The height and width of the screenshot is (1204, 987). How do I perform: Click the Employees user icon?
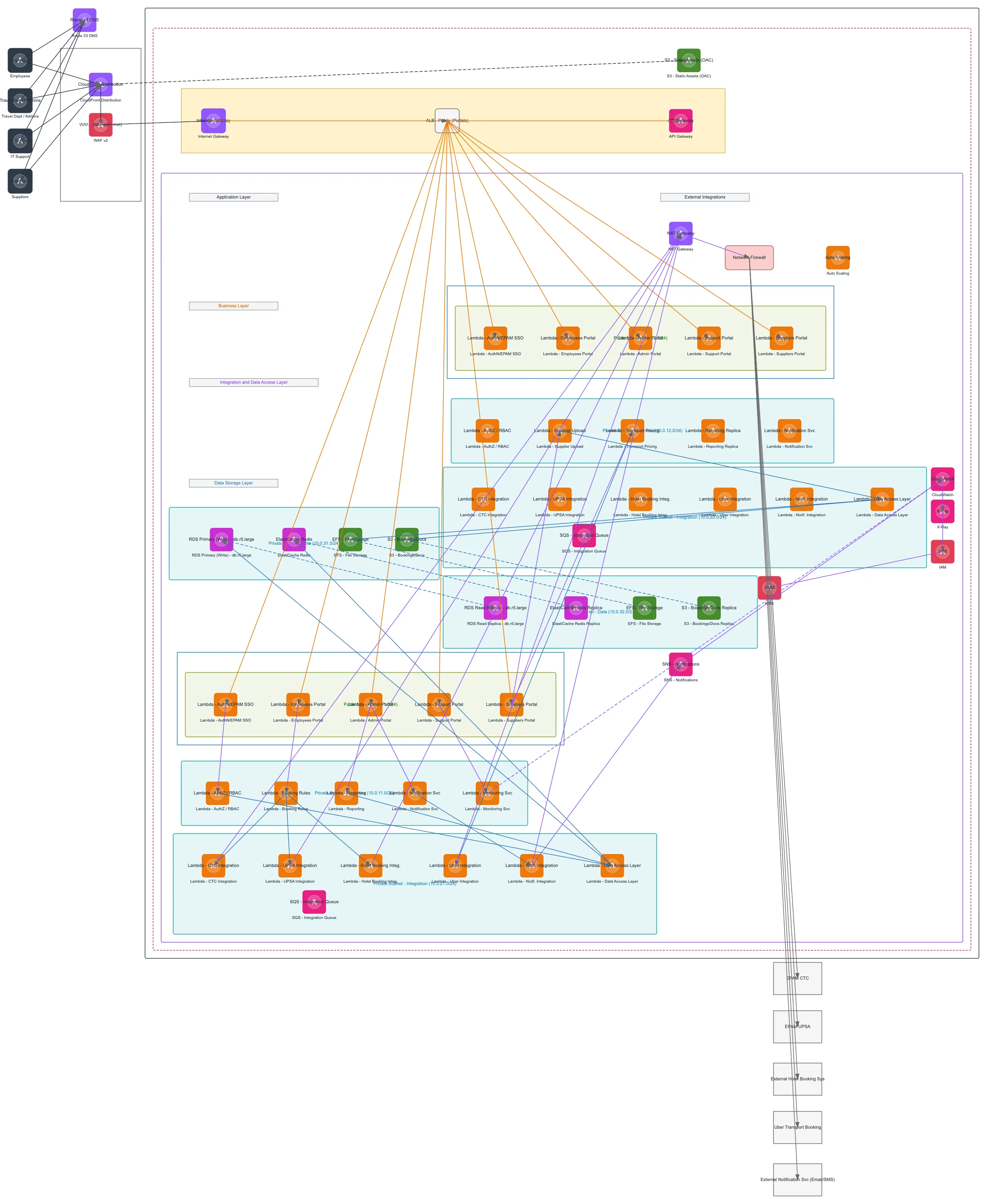(x=20, y=60)
